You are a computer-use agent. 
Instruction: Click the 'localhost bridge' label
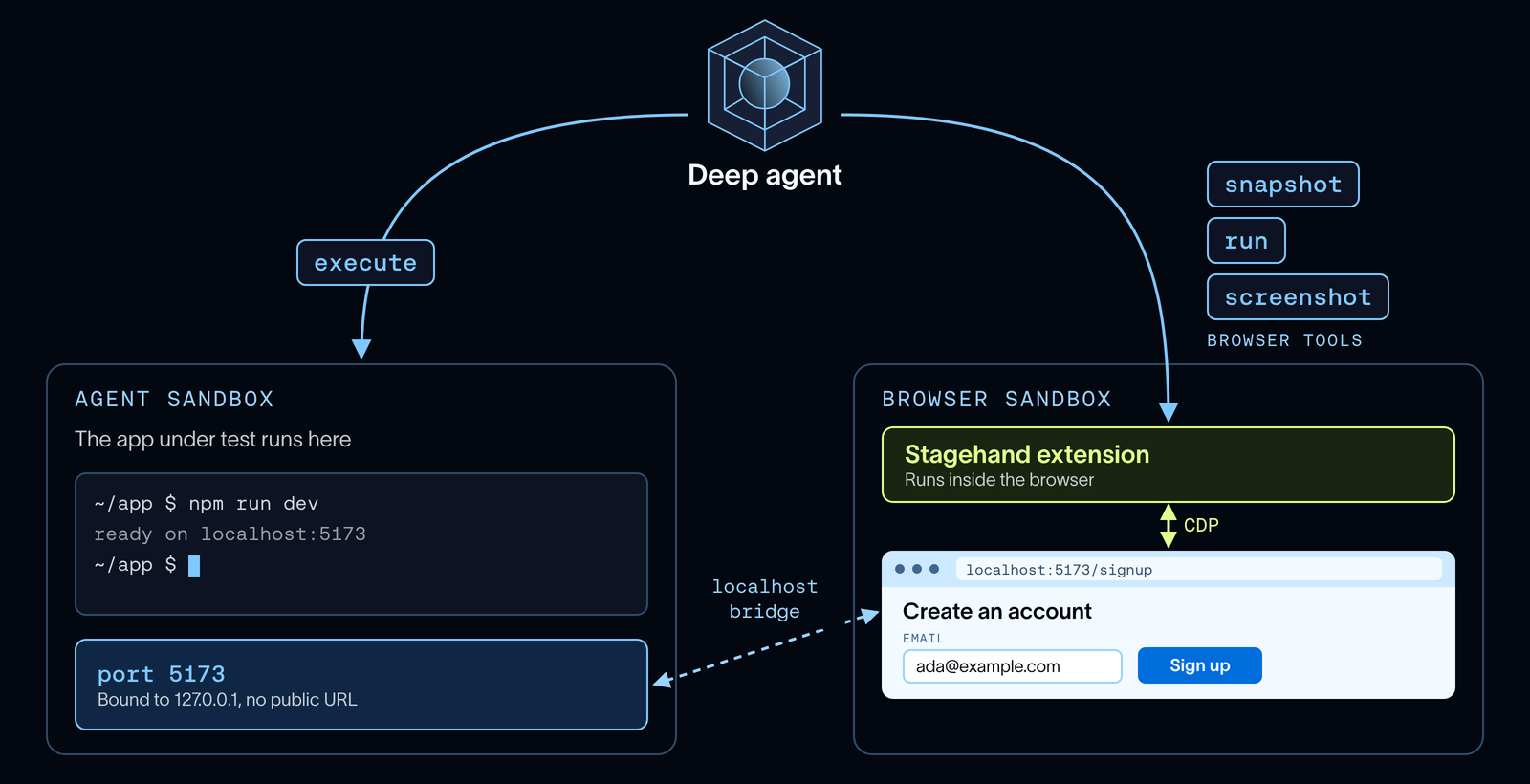765,599
